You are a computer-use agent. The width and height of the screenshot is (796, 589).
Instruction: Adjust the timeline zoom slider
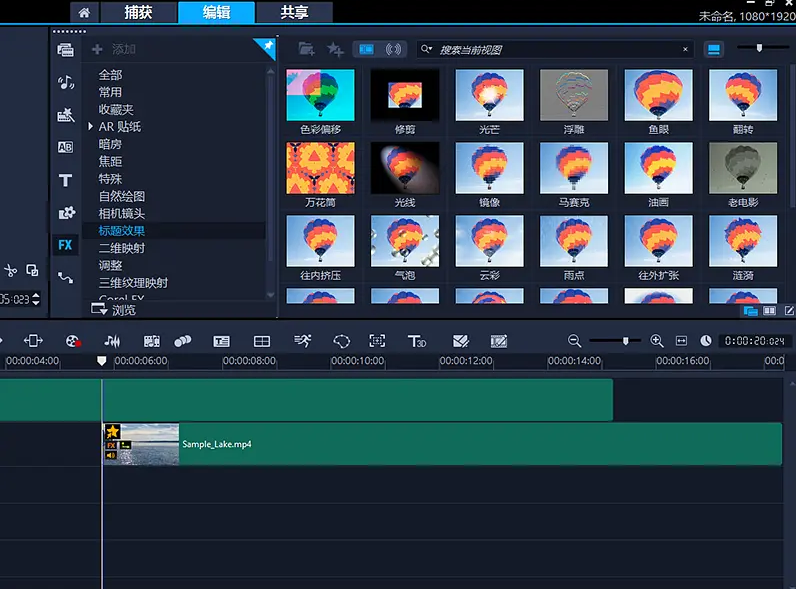point(625,341)
